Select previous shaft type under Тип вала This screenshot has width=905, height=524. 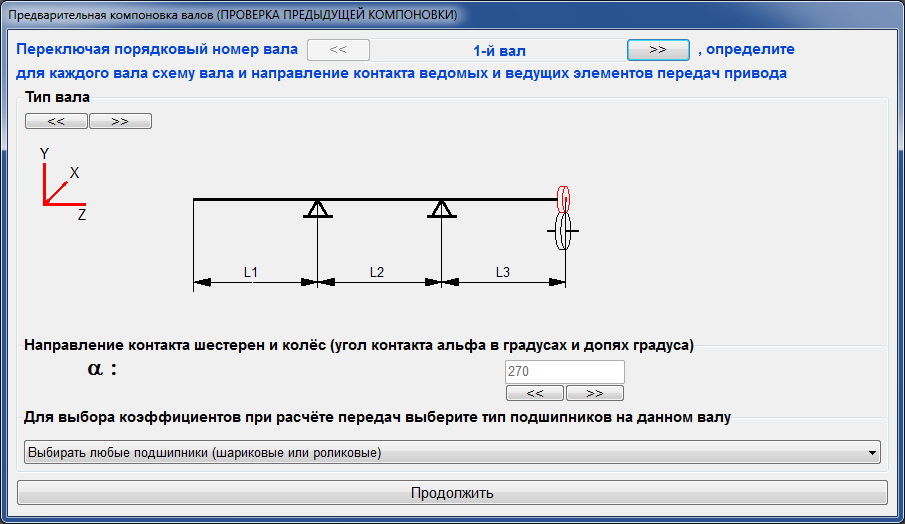[x=57, y=121]
